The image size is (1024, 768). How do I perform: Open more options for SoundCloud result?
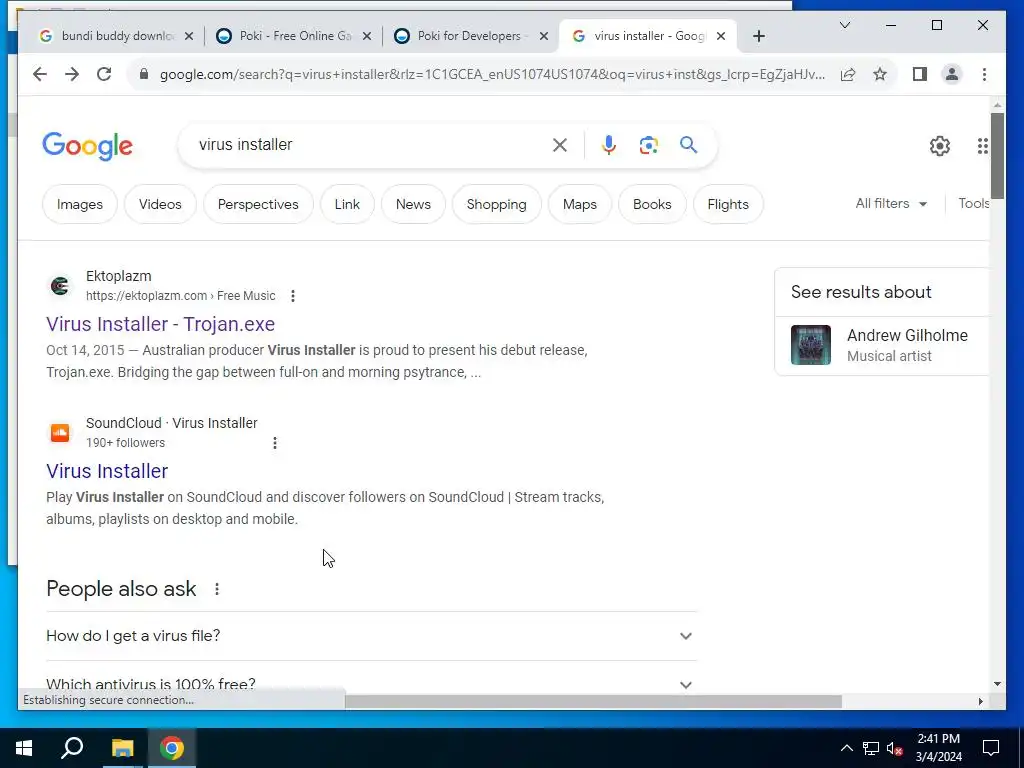(x=275, y=443)
